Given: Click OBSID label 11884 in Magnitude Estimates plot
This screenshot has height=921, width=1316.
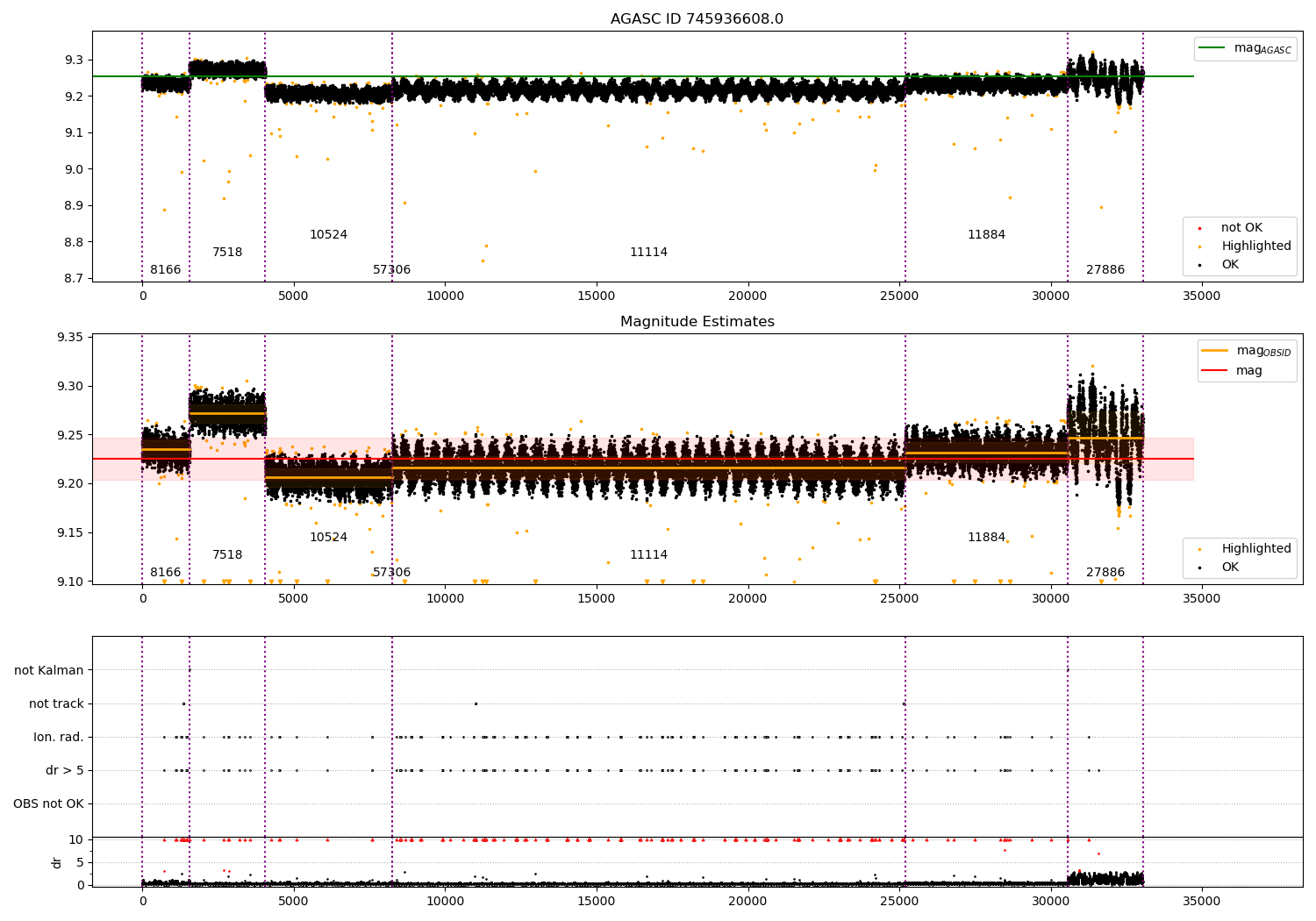Looking at the screenshot, I should pyautogui.click(x=986, y=538).
